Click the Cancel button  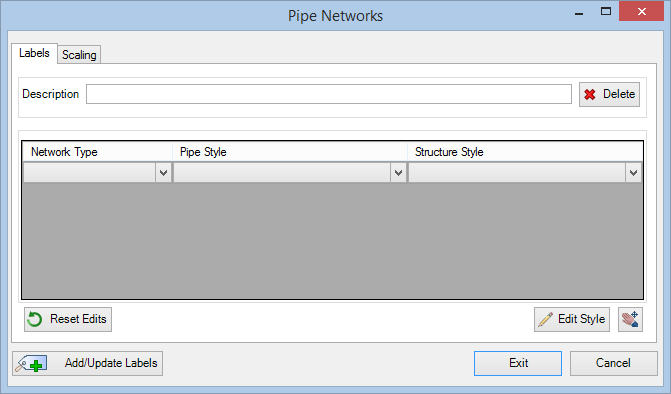[x=613, y=363]
